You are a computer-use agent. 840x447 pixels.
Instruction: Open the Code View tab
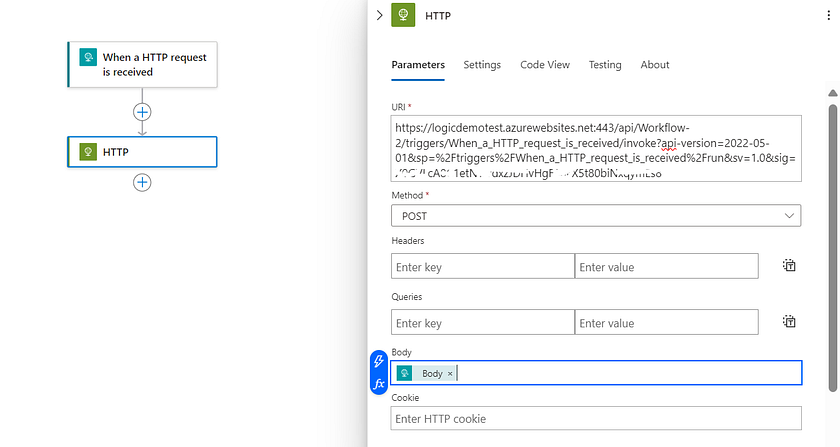545,65
